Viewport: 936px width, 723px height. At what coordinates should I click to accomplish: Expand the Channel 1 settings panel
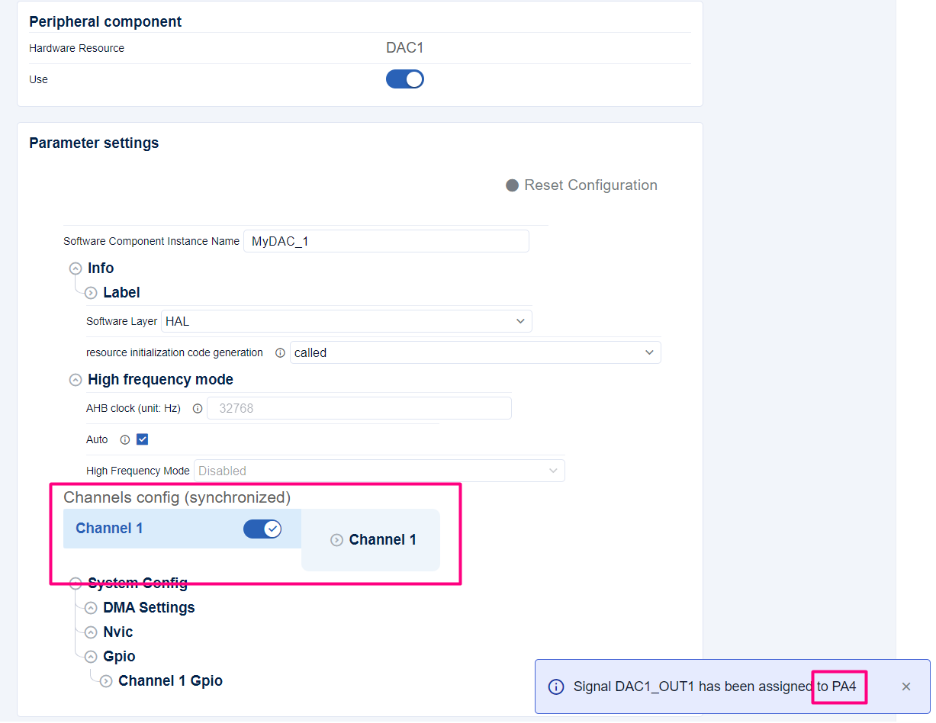click(337, 540)
